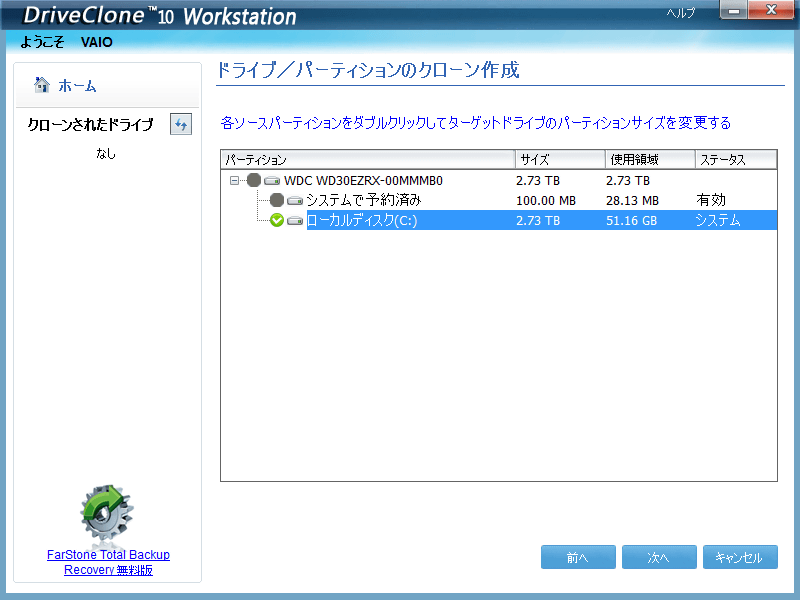Click the 有効 status cell
This screenshot has height=600, width=800.
[711, 200]
